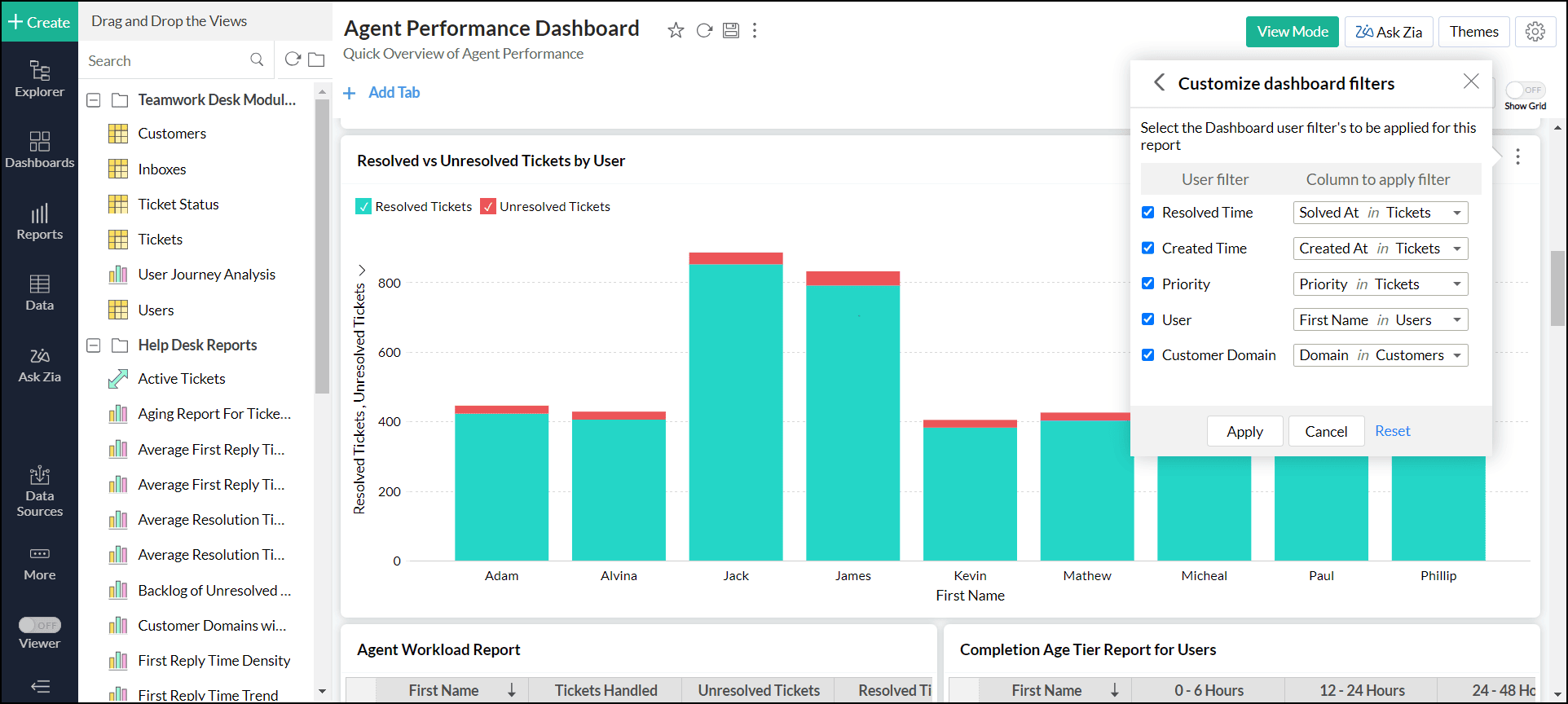Click the Reset link
This screenshot has height=704, width=1568.
coord(1392,431)
